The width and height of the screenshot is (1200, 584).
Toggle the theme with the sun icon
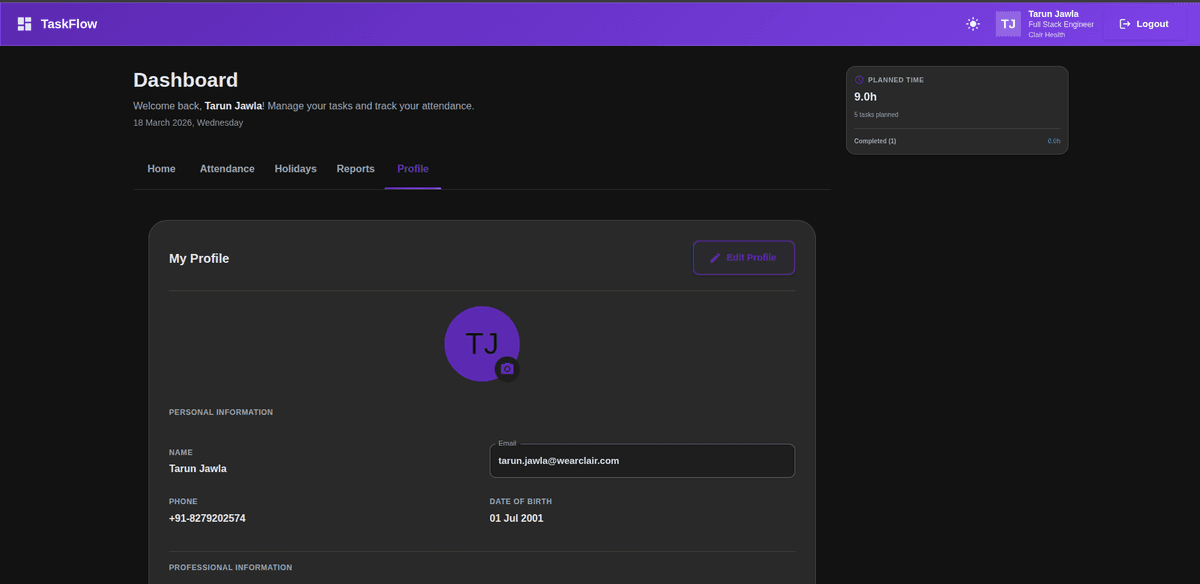click(972, 23)
